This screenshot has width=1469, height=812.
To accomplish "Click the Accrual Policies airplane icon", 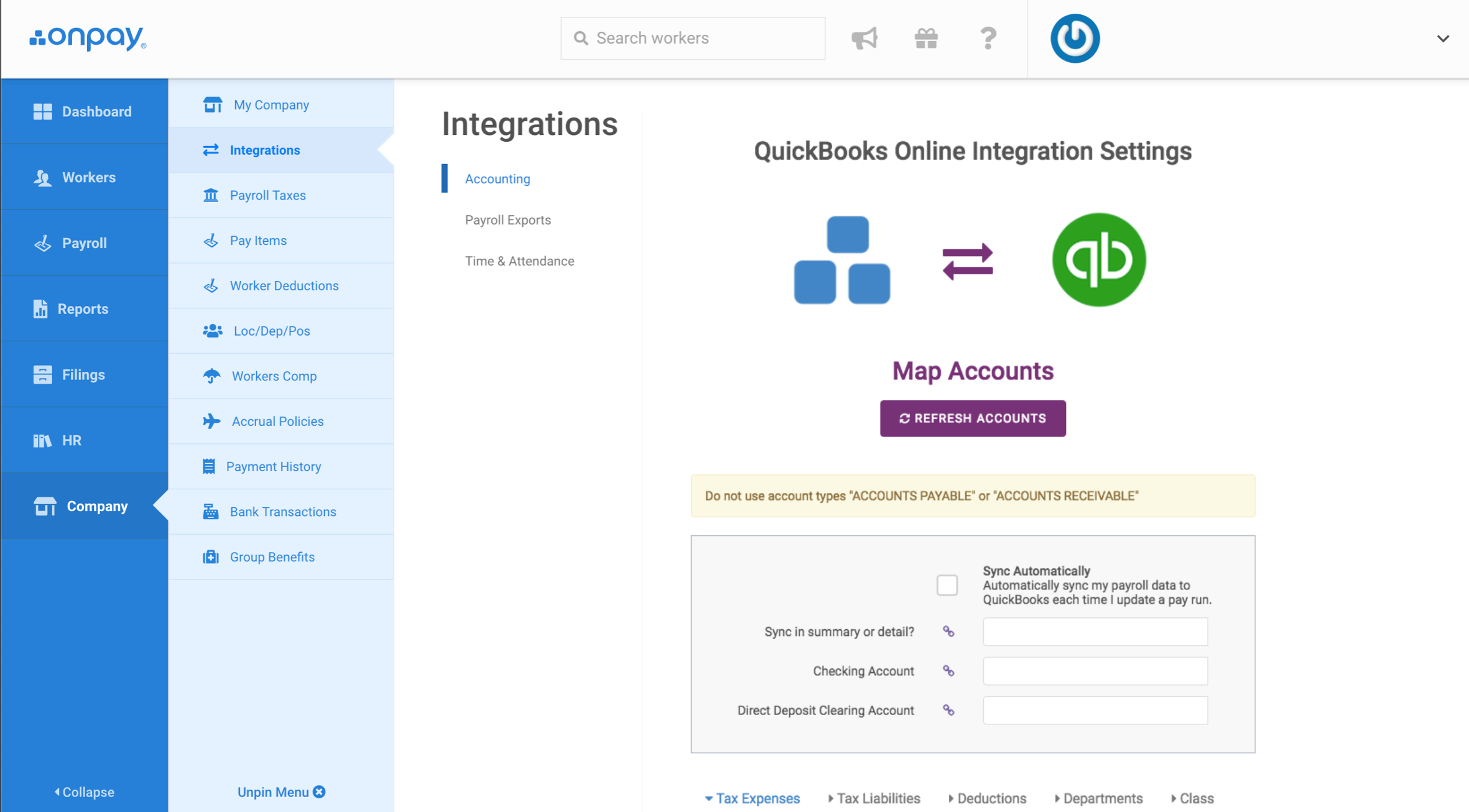I will tap(211, 422).
